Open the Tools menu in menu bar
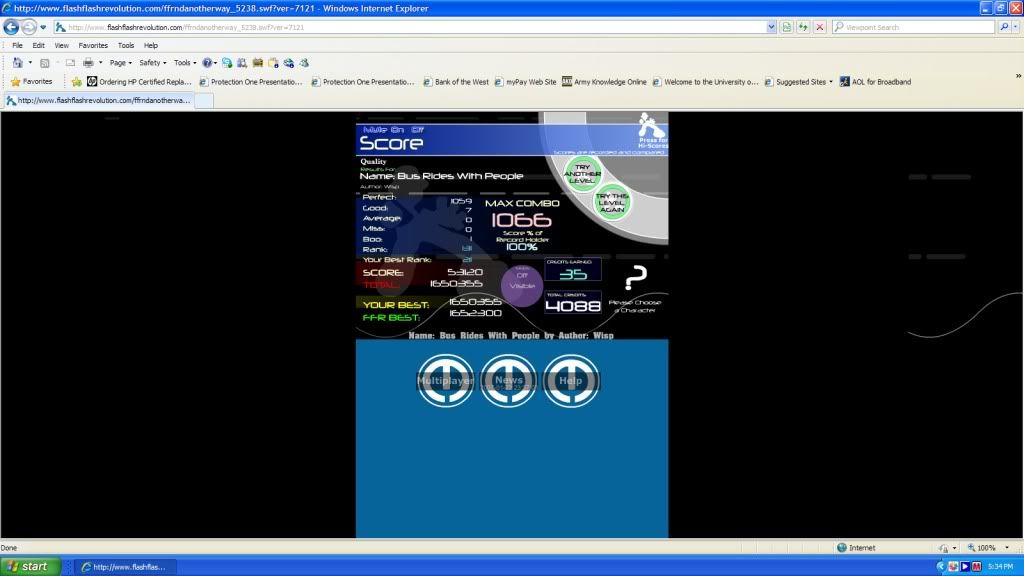Image resolution: width=1024 pixels, height=576 pixels. [126, 45]
